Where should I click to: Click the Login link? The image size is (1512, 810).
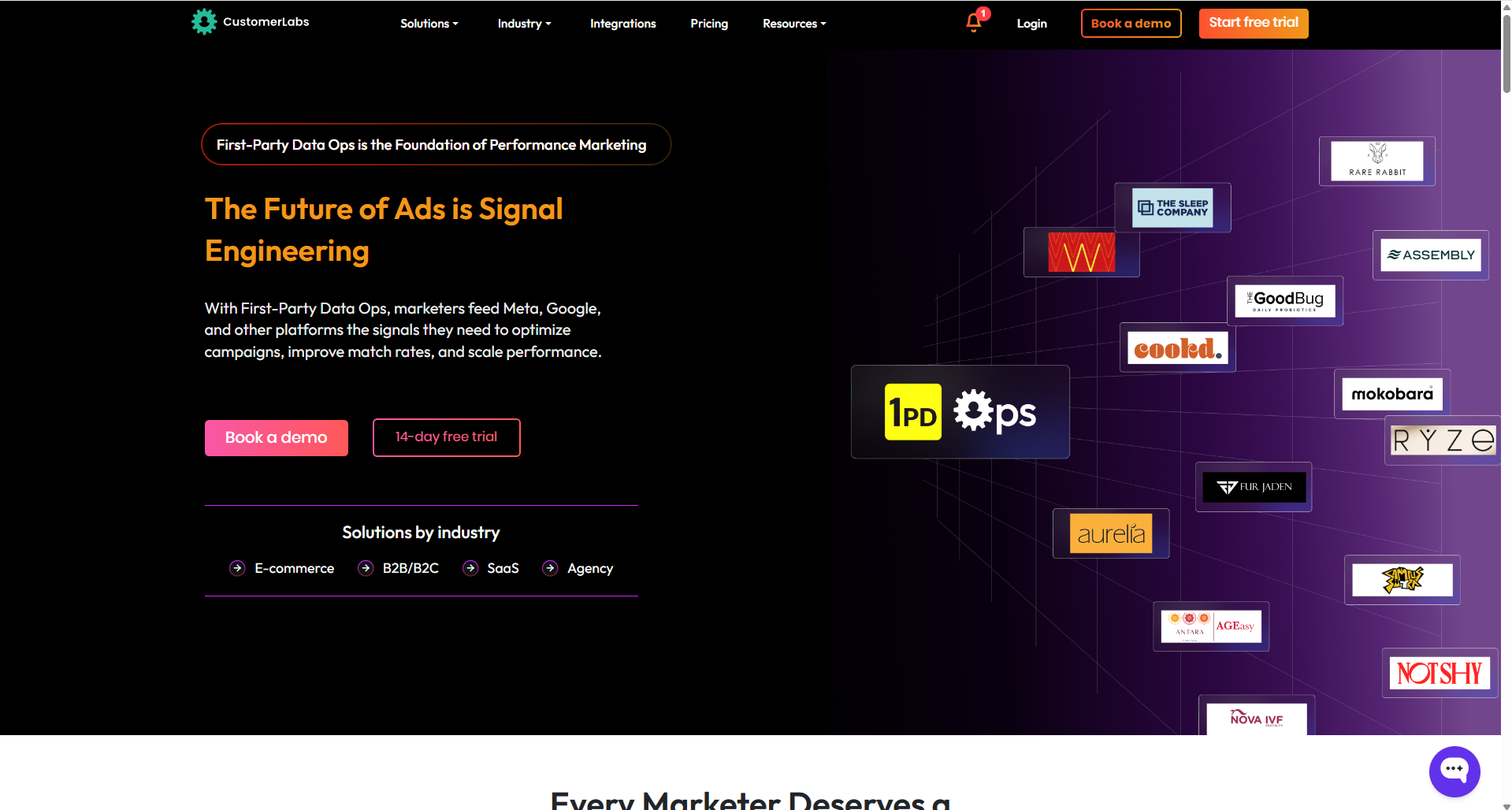[x=1031, y=24]
